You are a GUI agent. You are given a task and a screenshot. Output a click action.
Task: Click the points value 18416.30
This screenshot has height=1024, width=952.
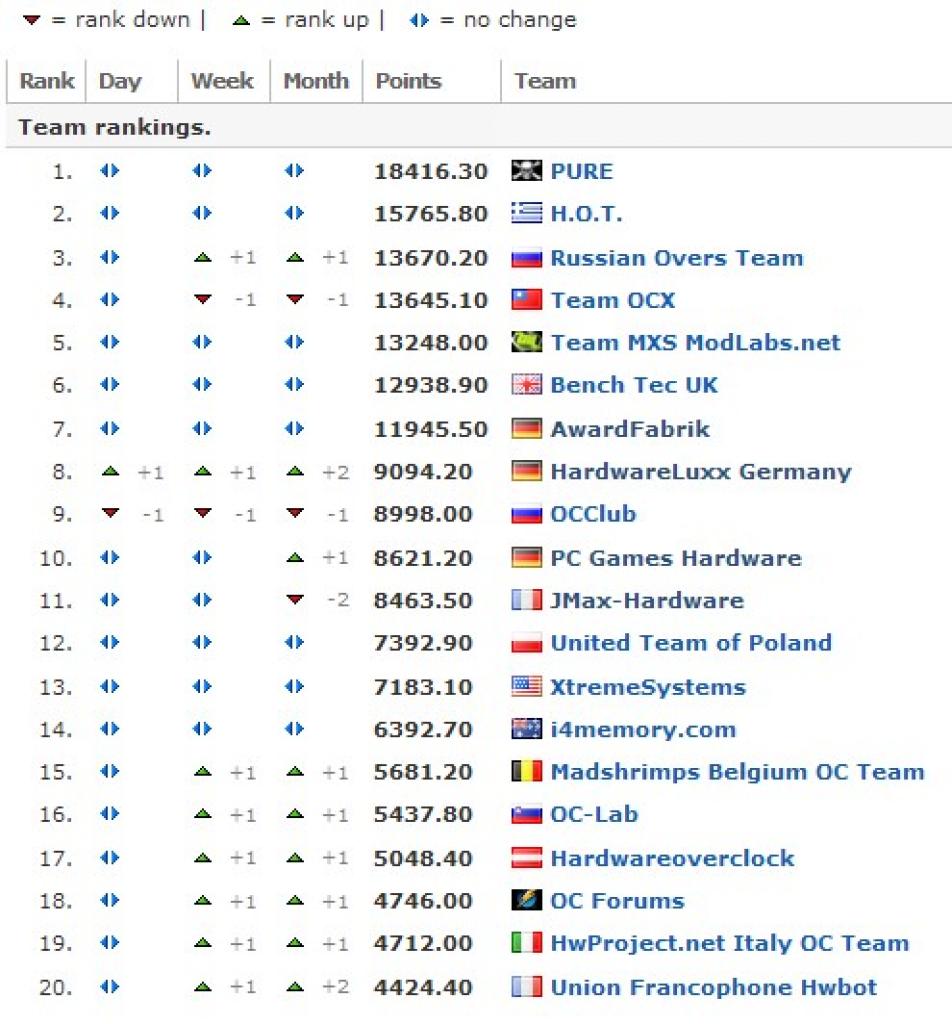coord(431,171)
